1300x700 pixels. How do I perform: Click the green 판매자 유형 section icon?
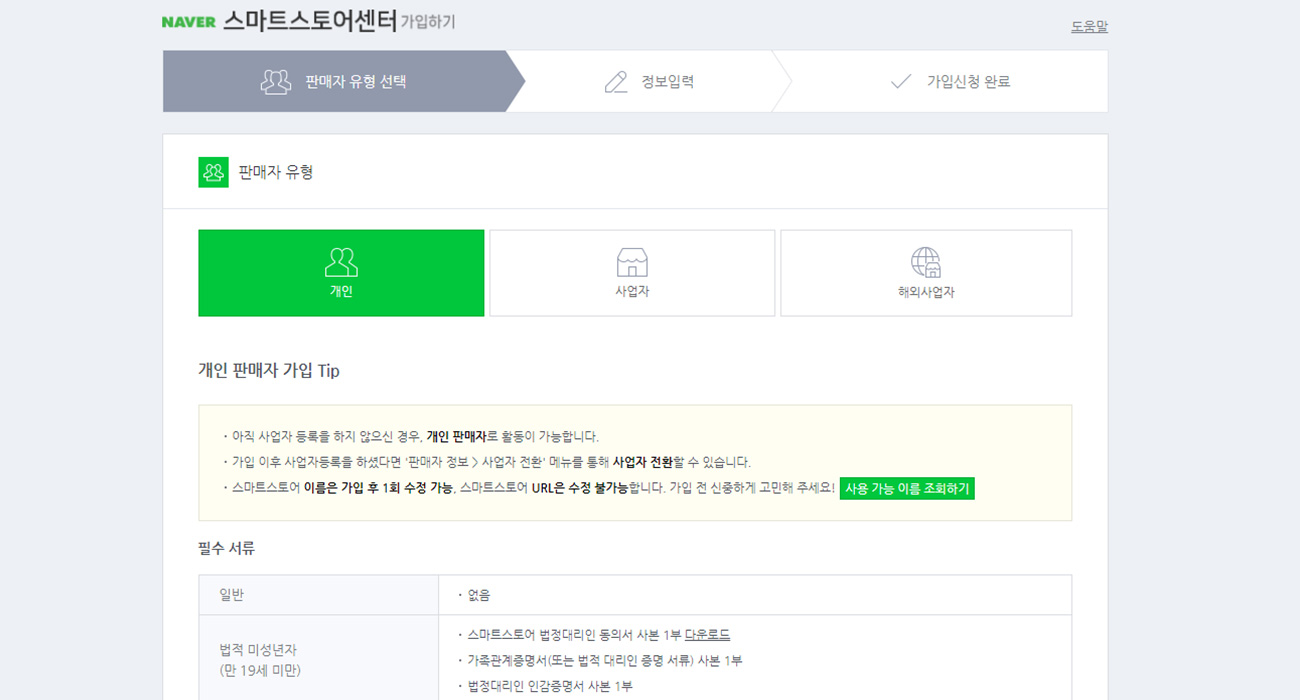[213, 172]
